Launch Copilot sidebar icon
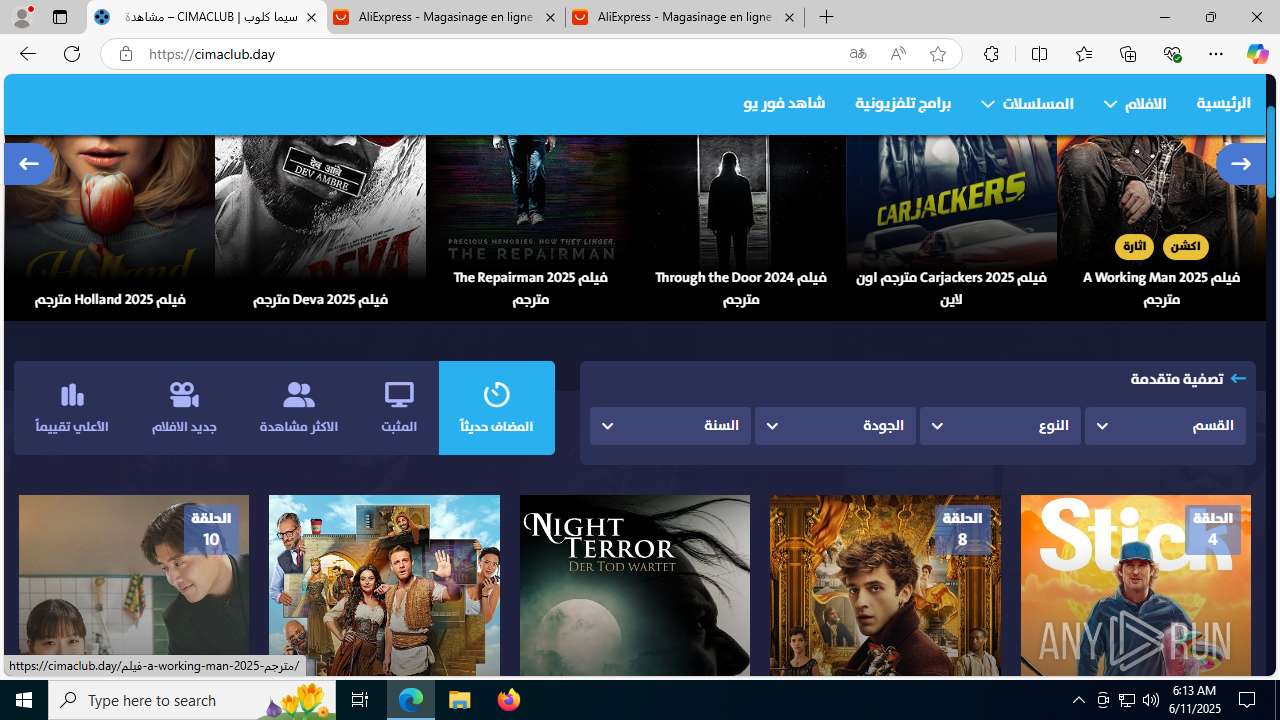The width and height of the screenshot is (1280, 720). click(1257, 54)
